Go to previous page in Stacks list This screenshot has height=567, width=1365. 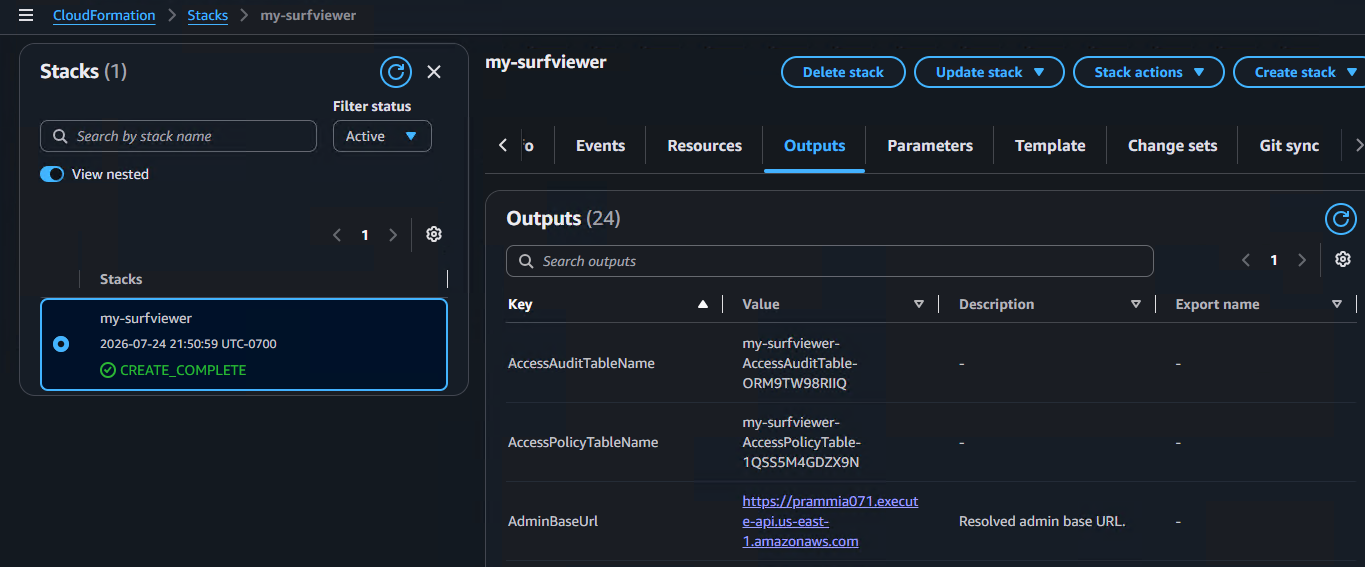pyautogui.click(x=337, y=235)
